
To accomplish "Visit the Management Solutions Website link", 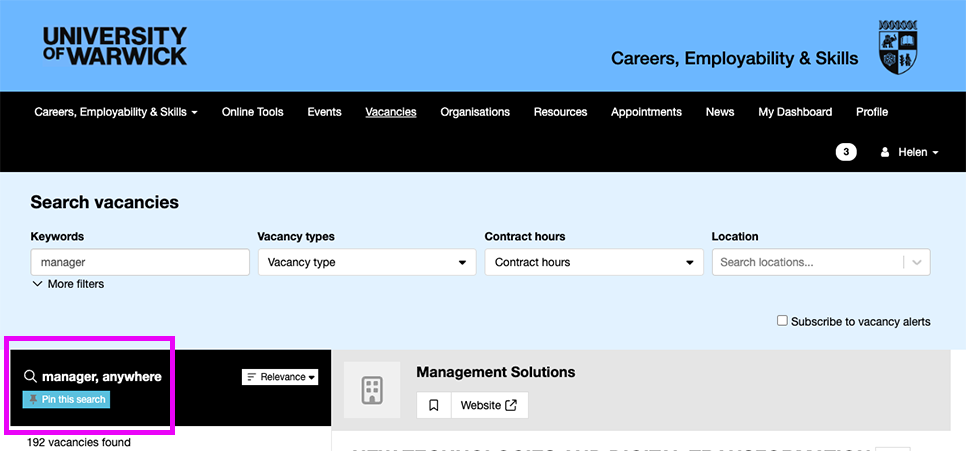I will (489, 405).
